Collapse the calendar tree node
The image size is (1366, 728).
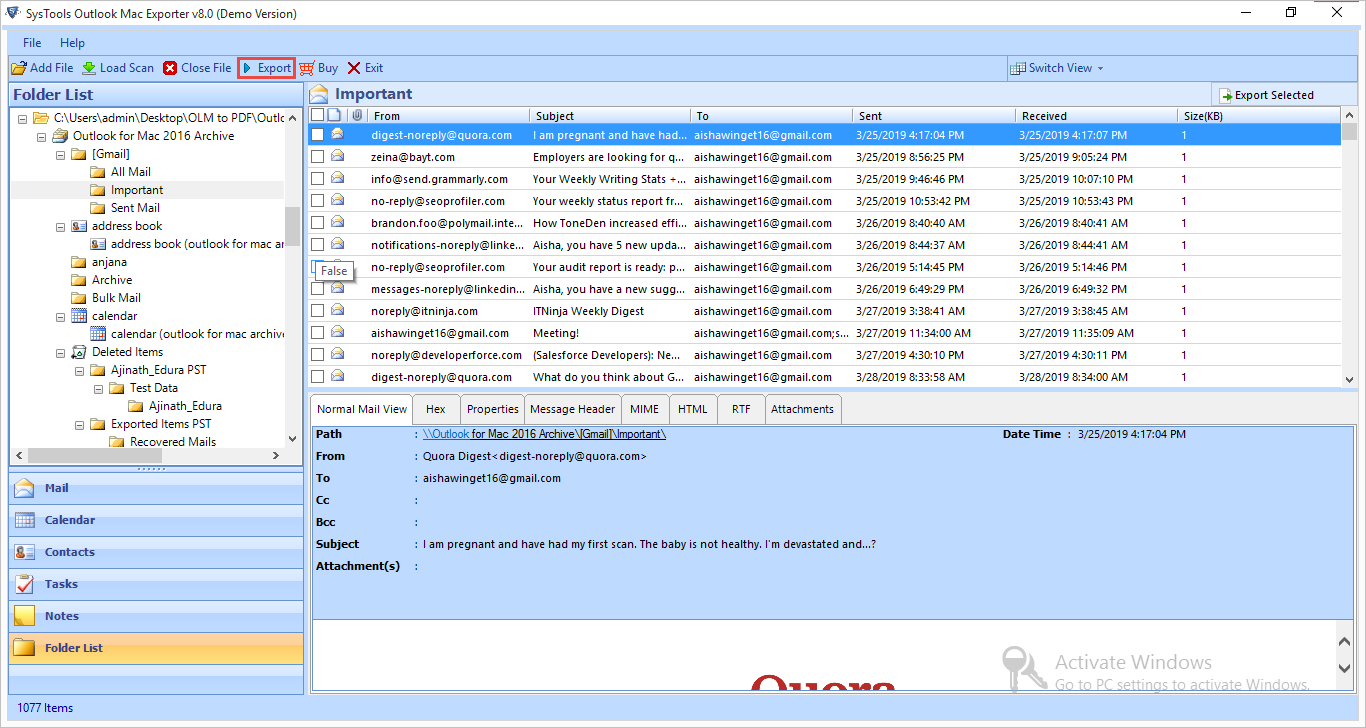pos(59,316)
